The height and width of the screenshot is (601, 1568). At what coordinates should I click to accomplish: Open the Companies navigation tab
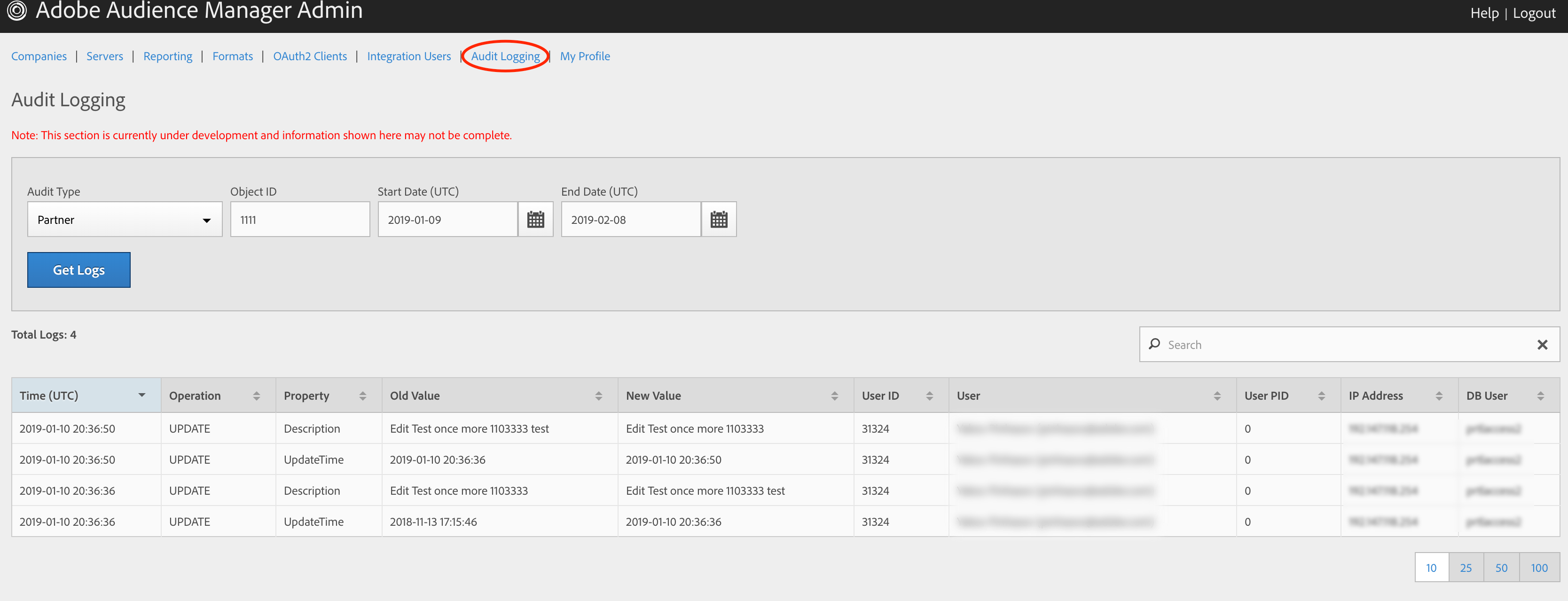(x=39, y=56)
